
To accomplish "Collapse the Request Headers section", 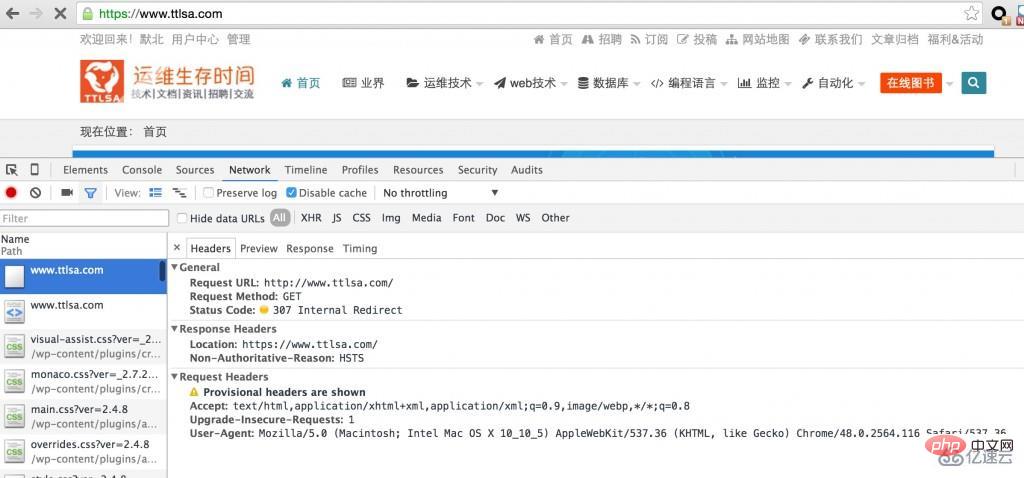I will click(x=174, y=377).
